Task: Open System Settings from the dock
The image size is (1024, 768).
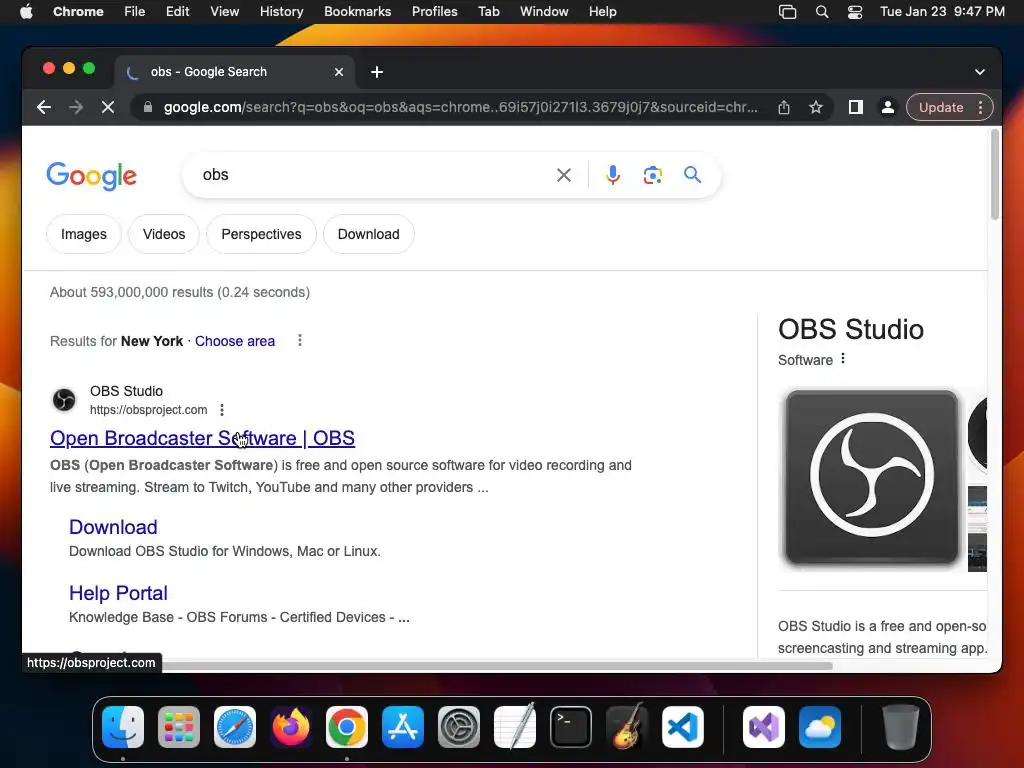Action: click(459, 727)
